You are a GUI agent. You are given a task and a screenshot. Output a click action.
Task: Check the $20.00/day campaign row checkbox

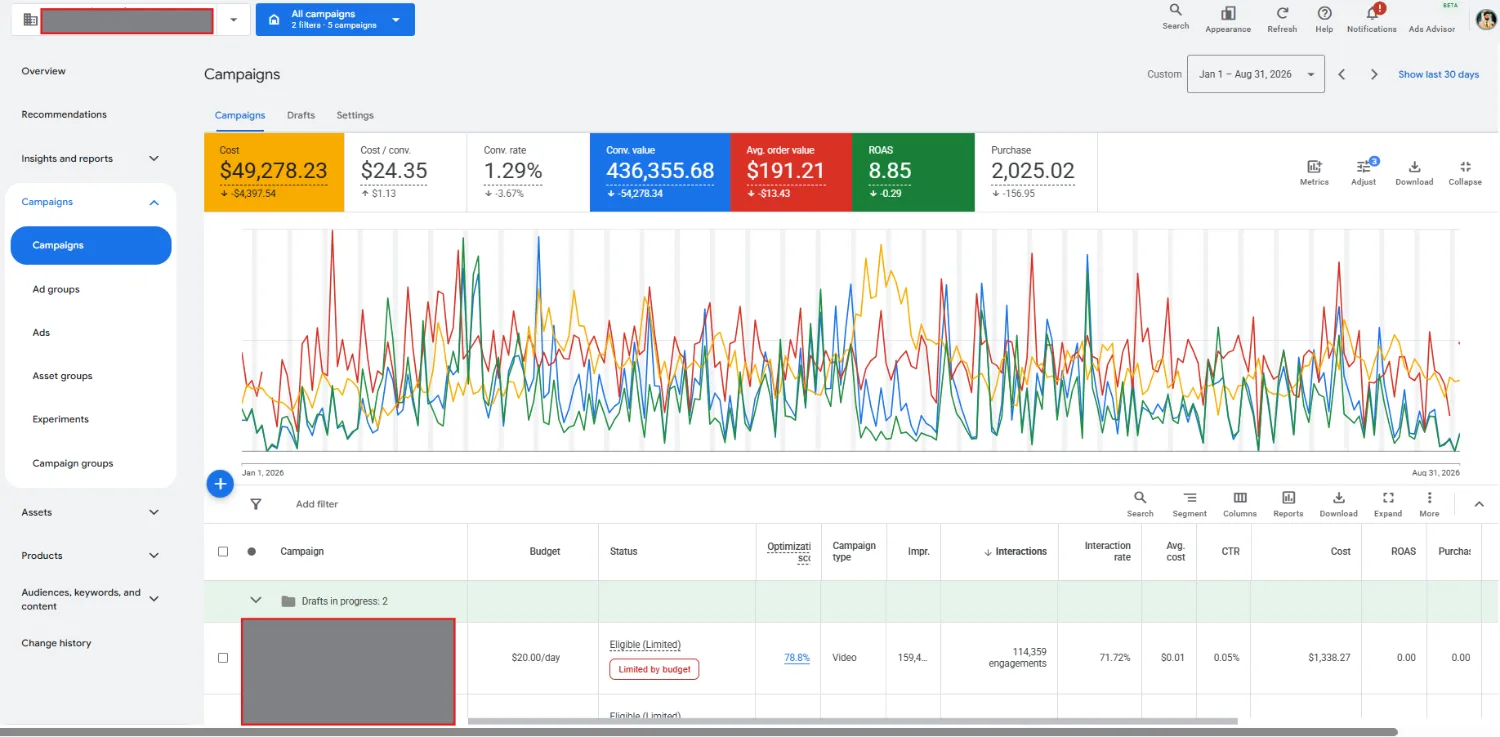pos(223,658)
